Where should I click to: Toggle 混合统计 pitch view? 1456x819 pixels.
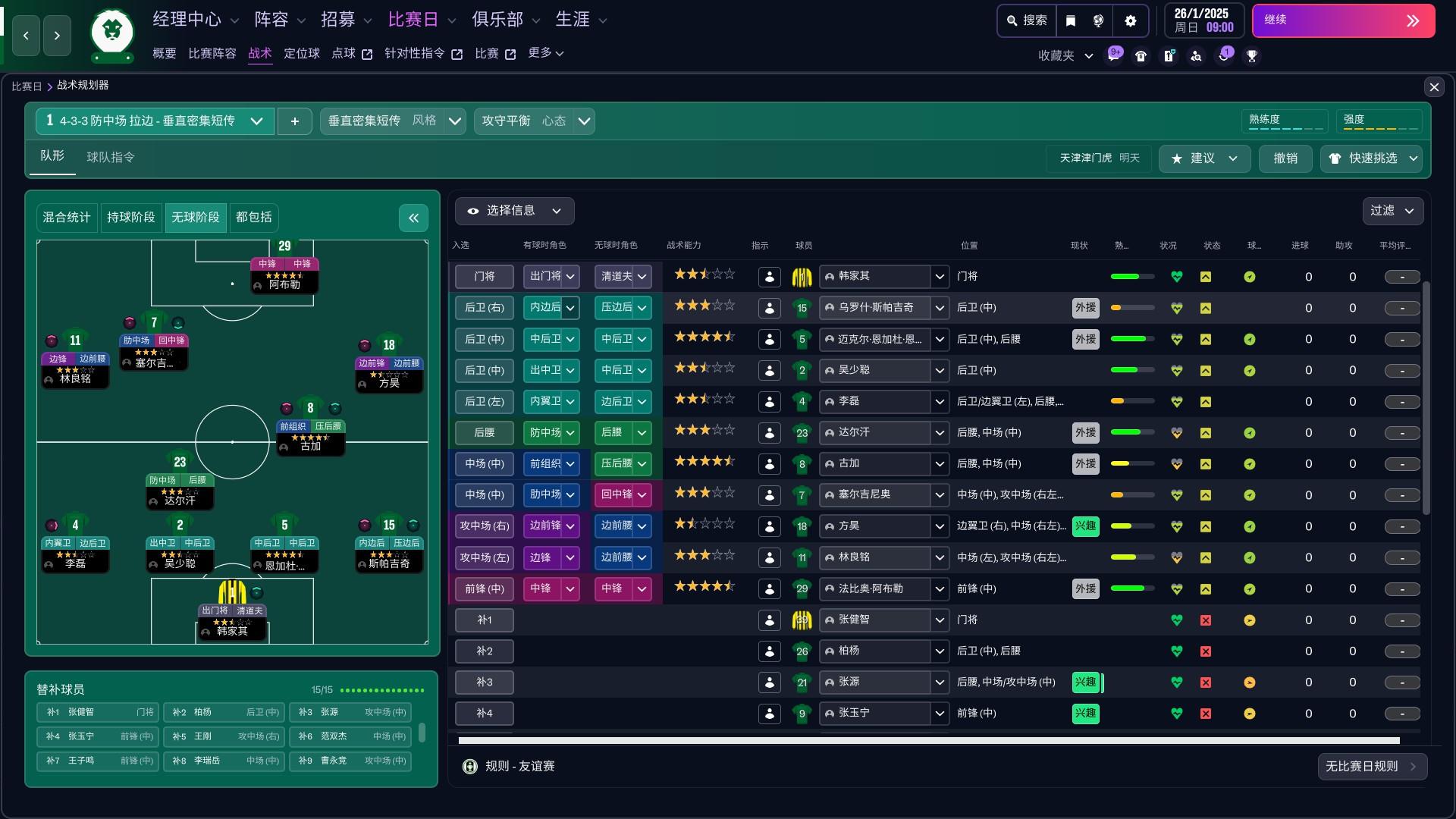point(67,218)
